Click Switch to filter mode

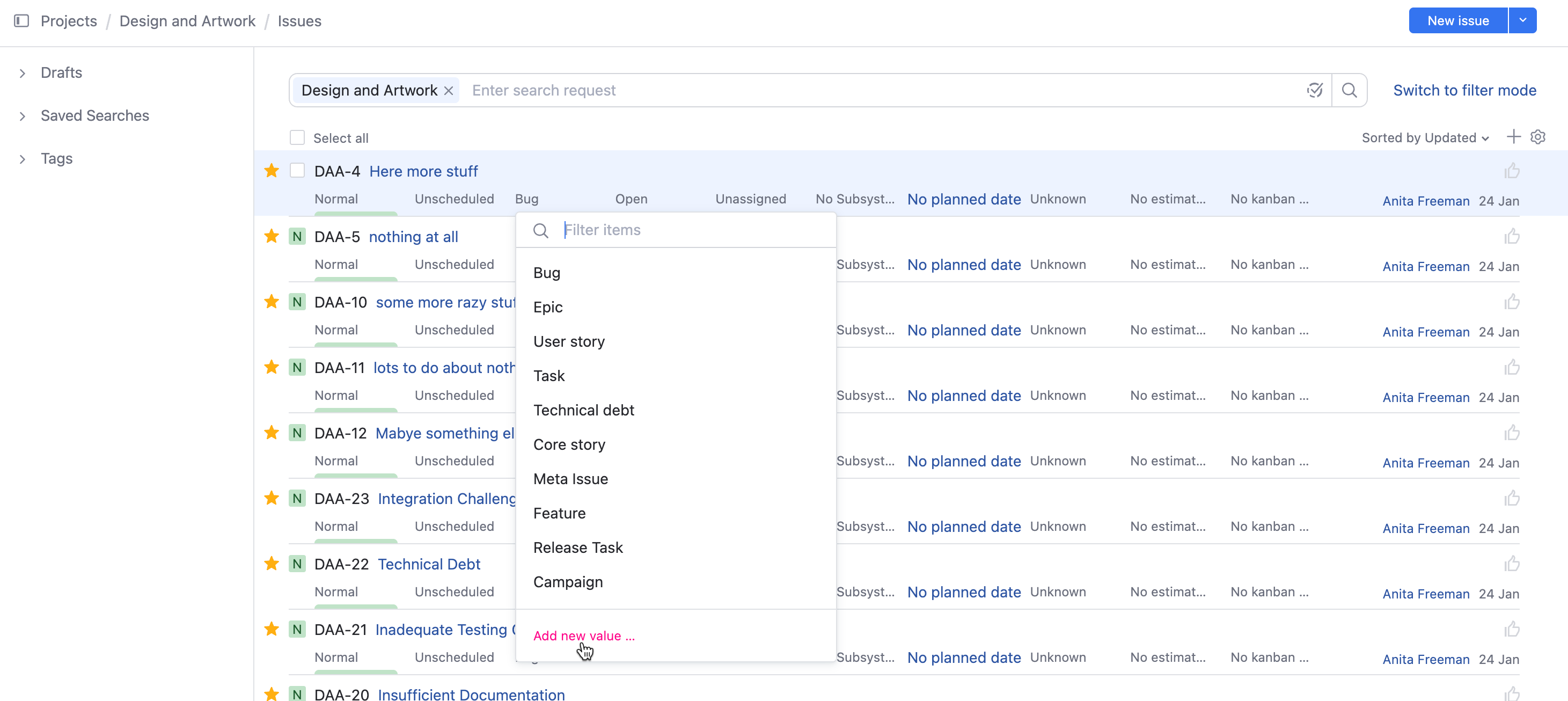pyautogui.click(x=1464, y=90)
